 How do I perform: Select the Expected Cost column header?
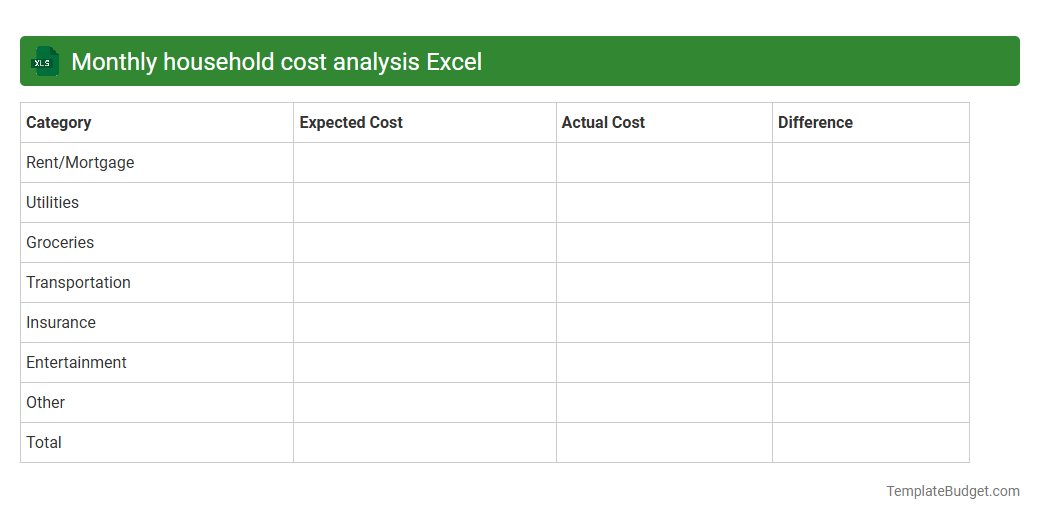coord(425,123)
